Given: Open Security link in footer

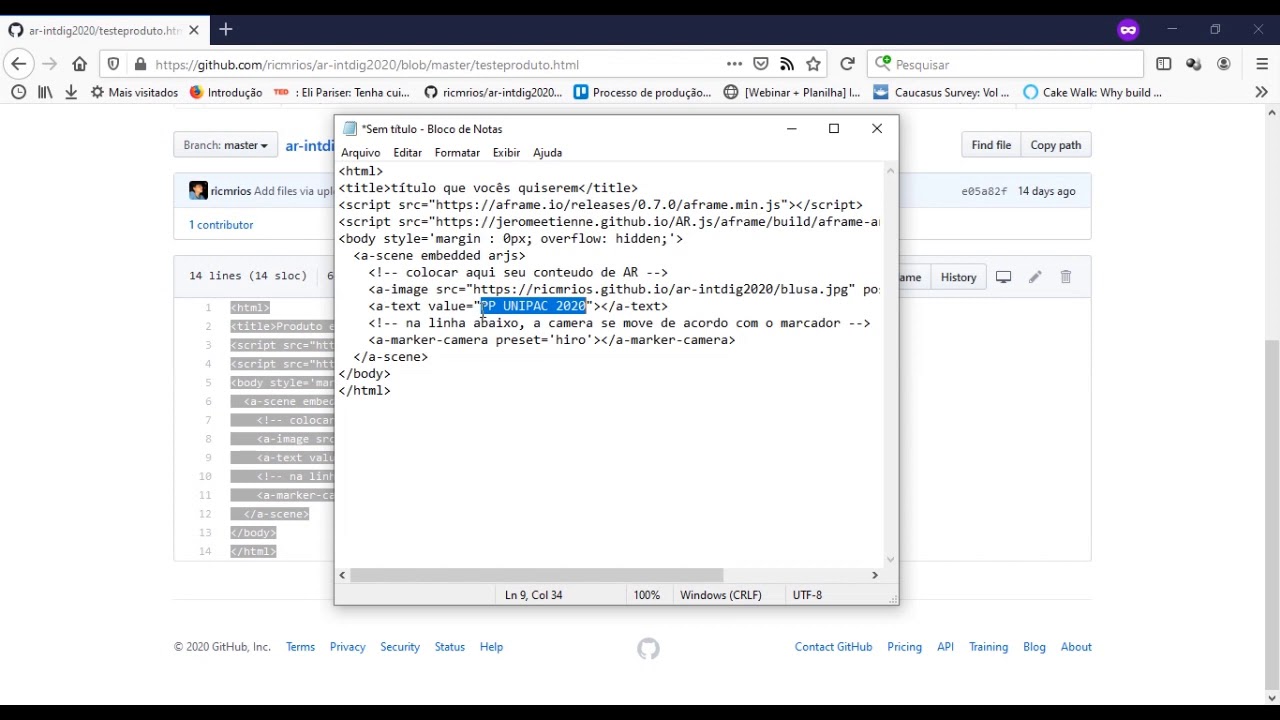Looking at the screenshot, I should (400, 647).
